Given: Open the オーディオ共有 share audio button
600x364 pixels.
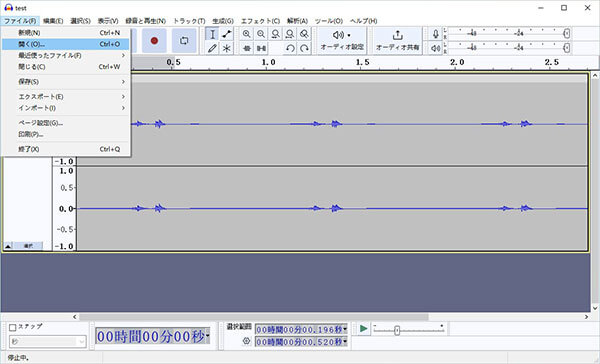Looking at the screenshot, I should [x=398, y=41].
